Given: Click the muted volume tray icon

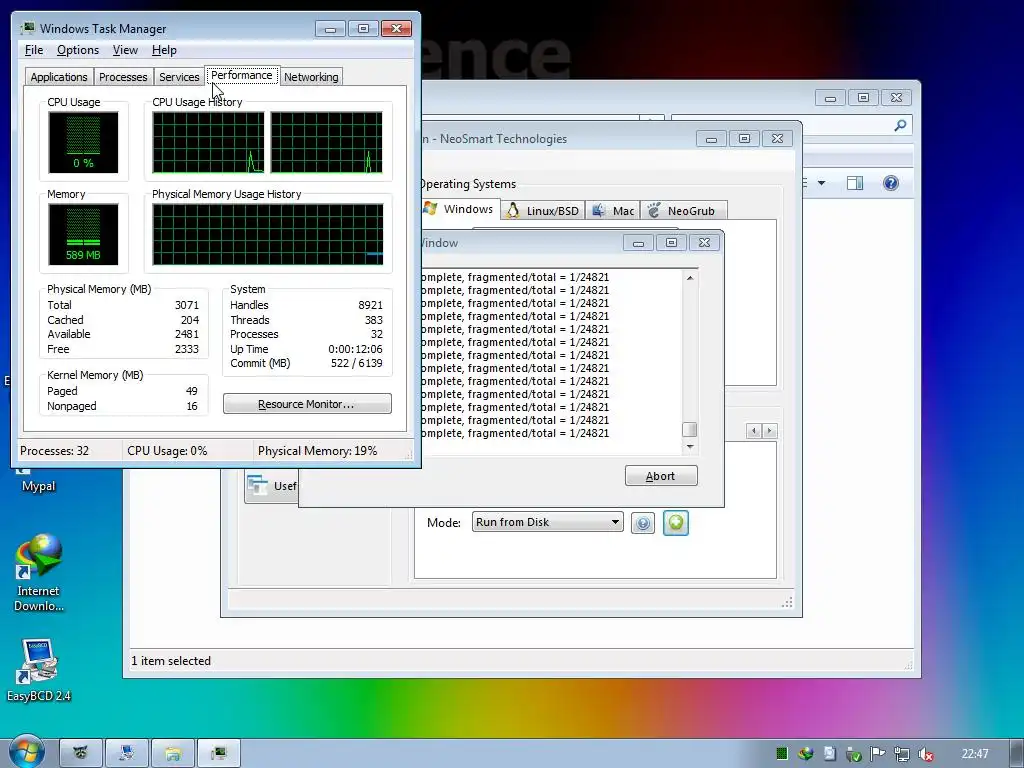Looking at the screenshot, I should coord(925,754).
